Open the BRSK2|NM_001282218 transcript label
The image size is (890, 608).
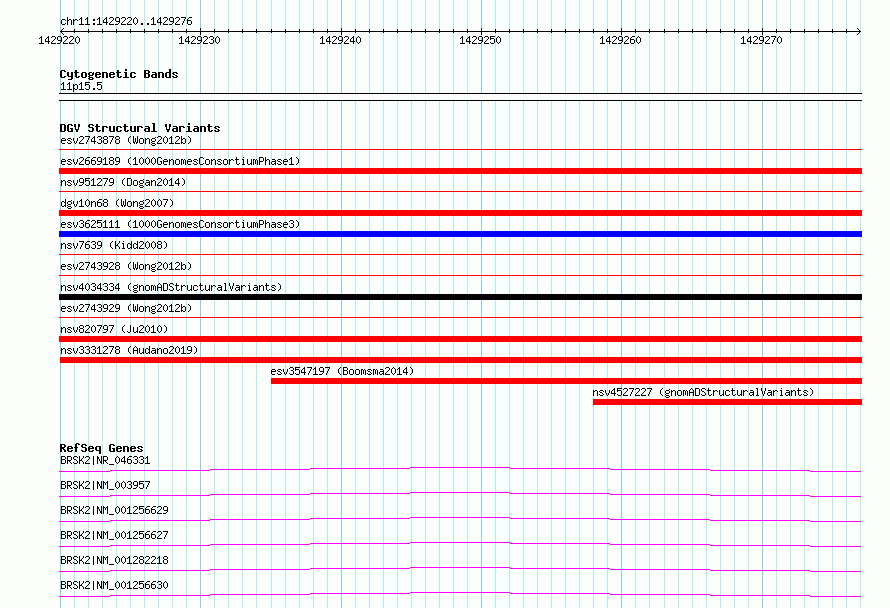click(114, 560)
